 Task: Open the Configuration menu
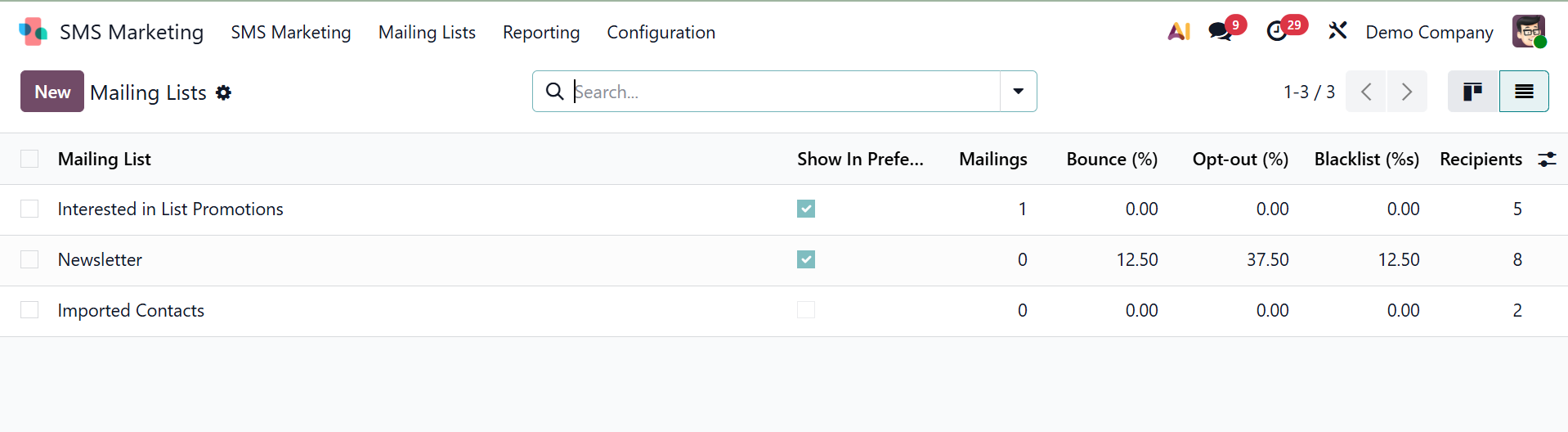click(x=661, y=32)
